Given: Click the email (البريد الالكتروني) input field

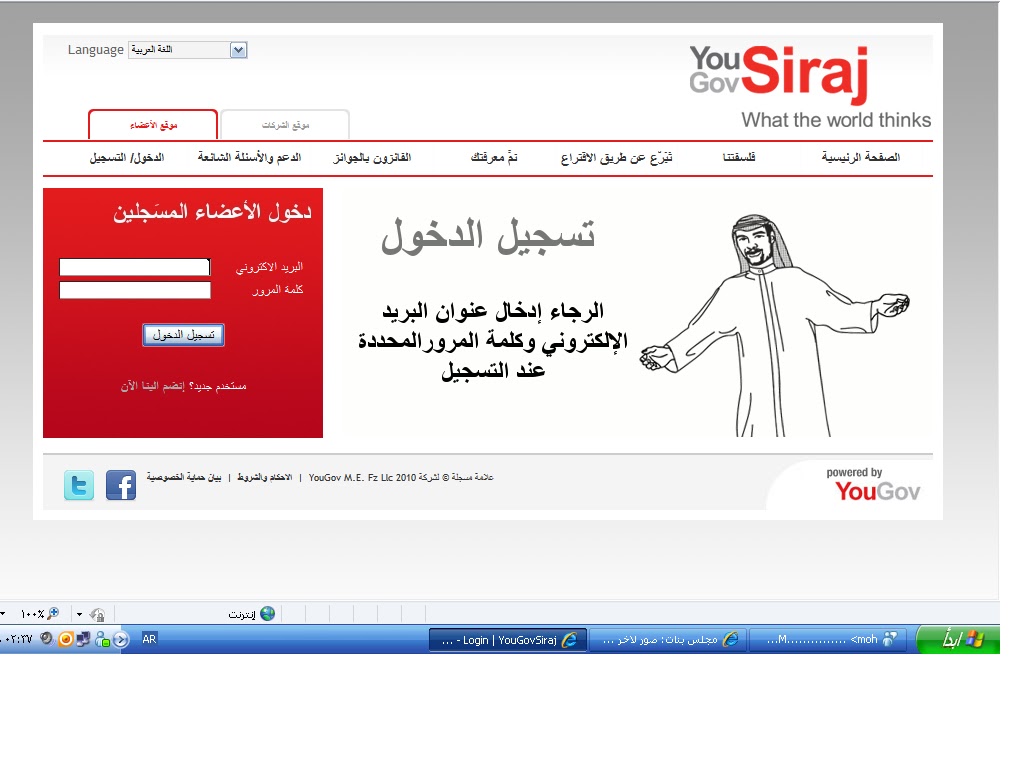Looking at the screenshot, I should point(135,267).
